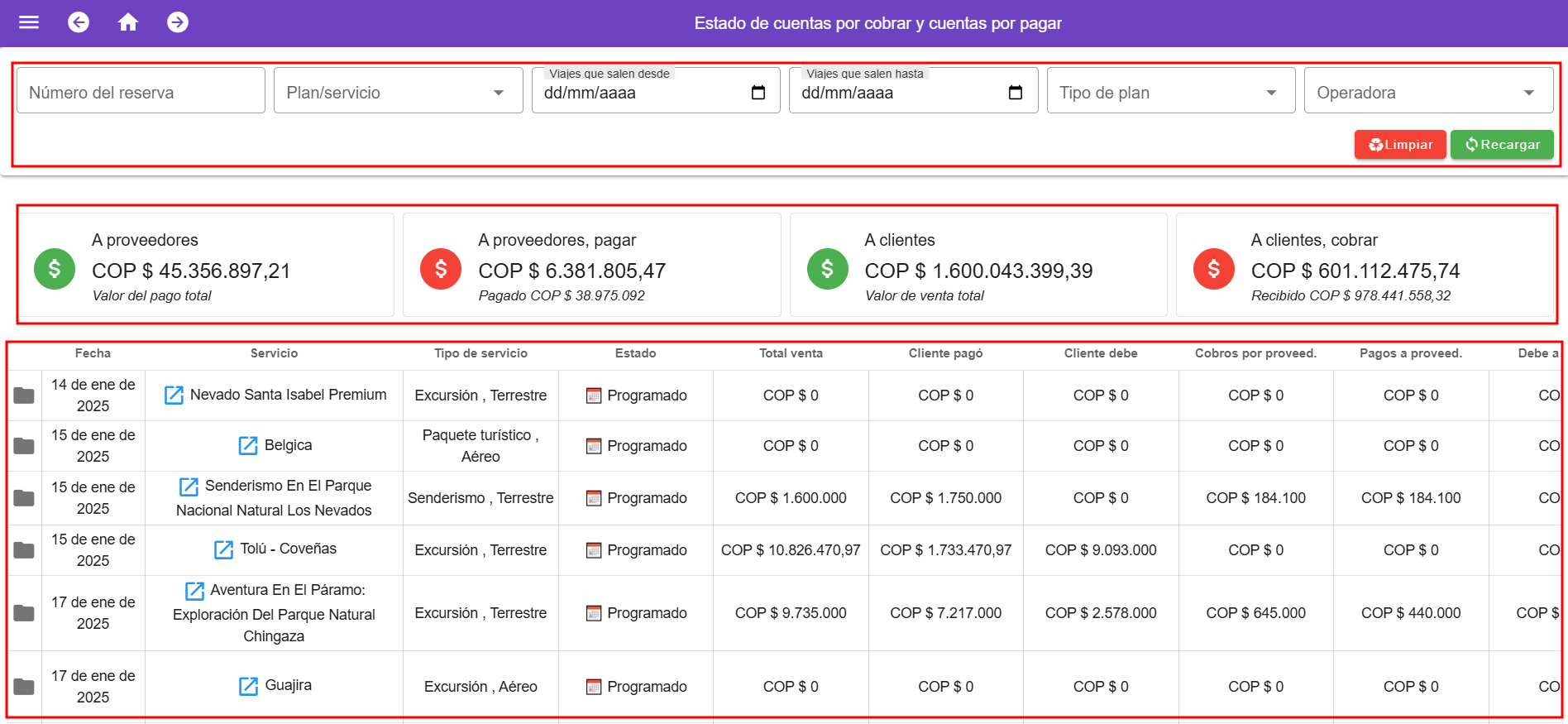Image resolution: width=1568 pixels, height=724 pixels.
Task: Navigate forward with the right arrow icon
Action: (x=178, y=22)
